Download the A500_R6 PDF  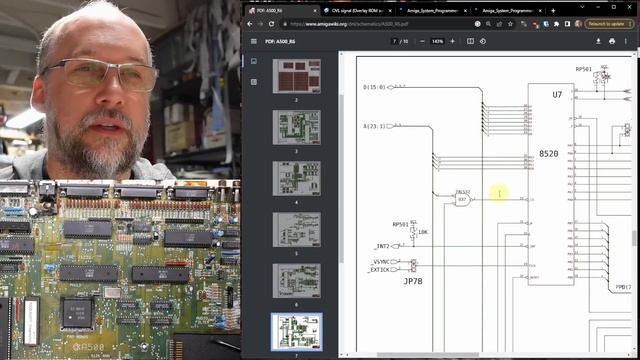(598, 41)
